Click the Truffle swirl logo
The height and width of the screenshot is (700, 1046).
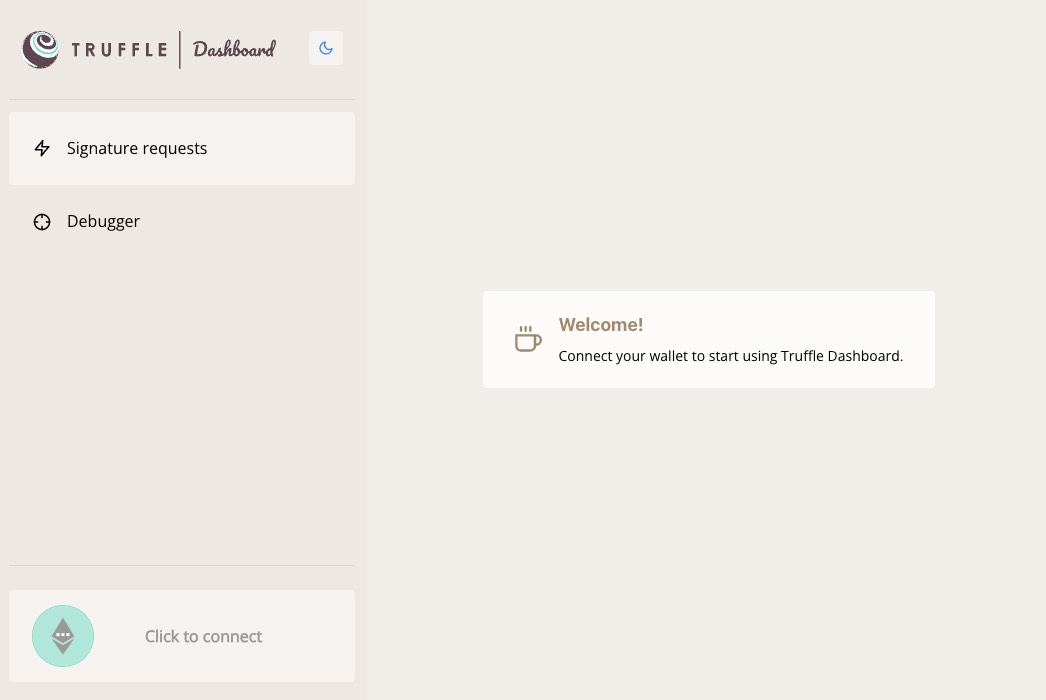click(40, 49)
